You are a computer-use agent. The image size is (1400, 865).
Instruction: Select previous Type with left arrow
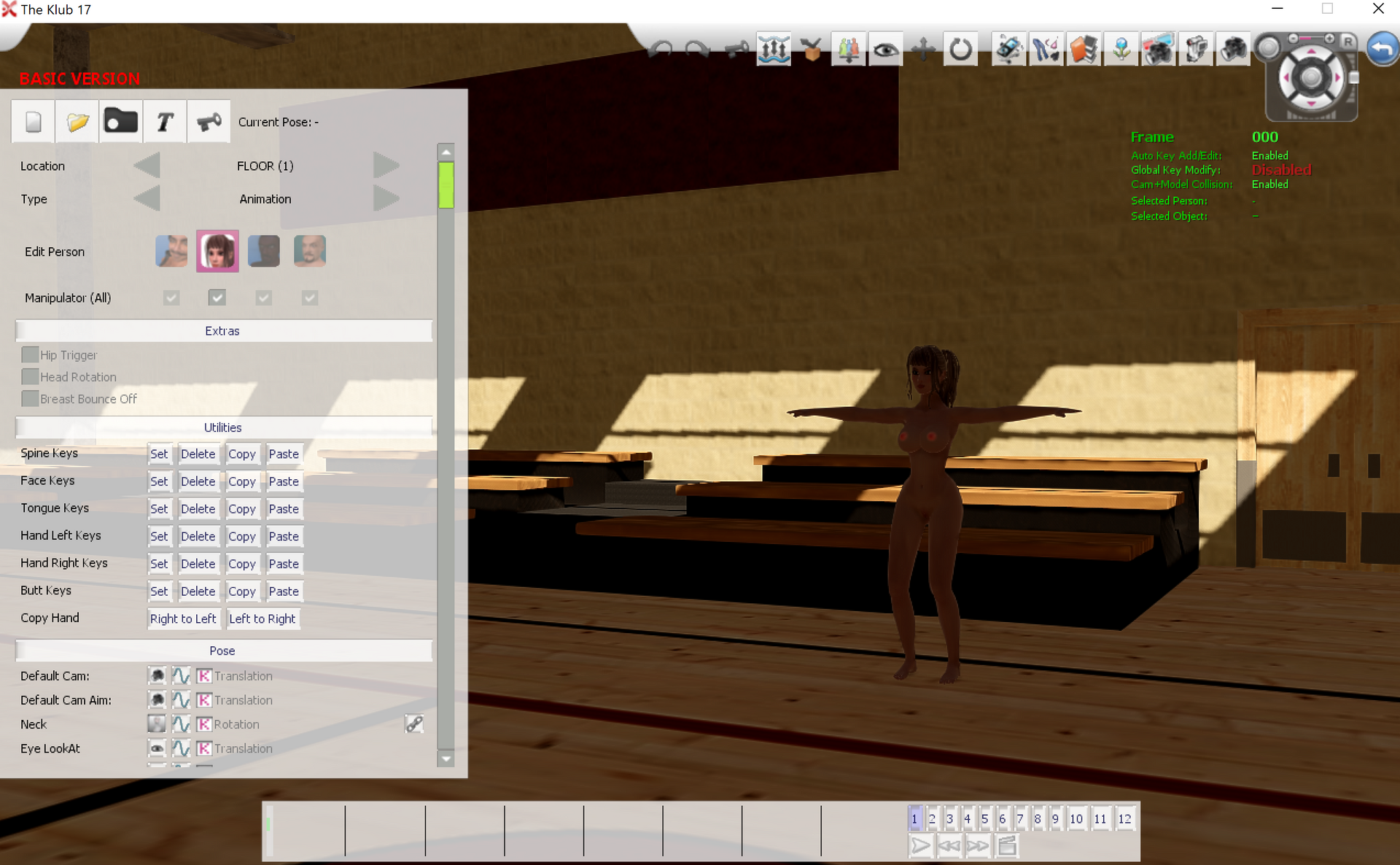[147, 198]
